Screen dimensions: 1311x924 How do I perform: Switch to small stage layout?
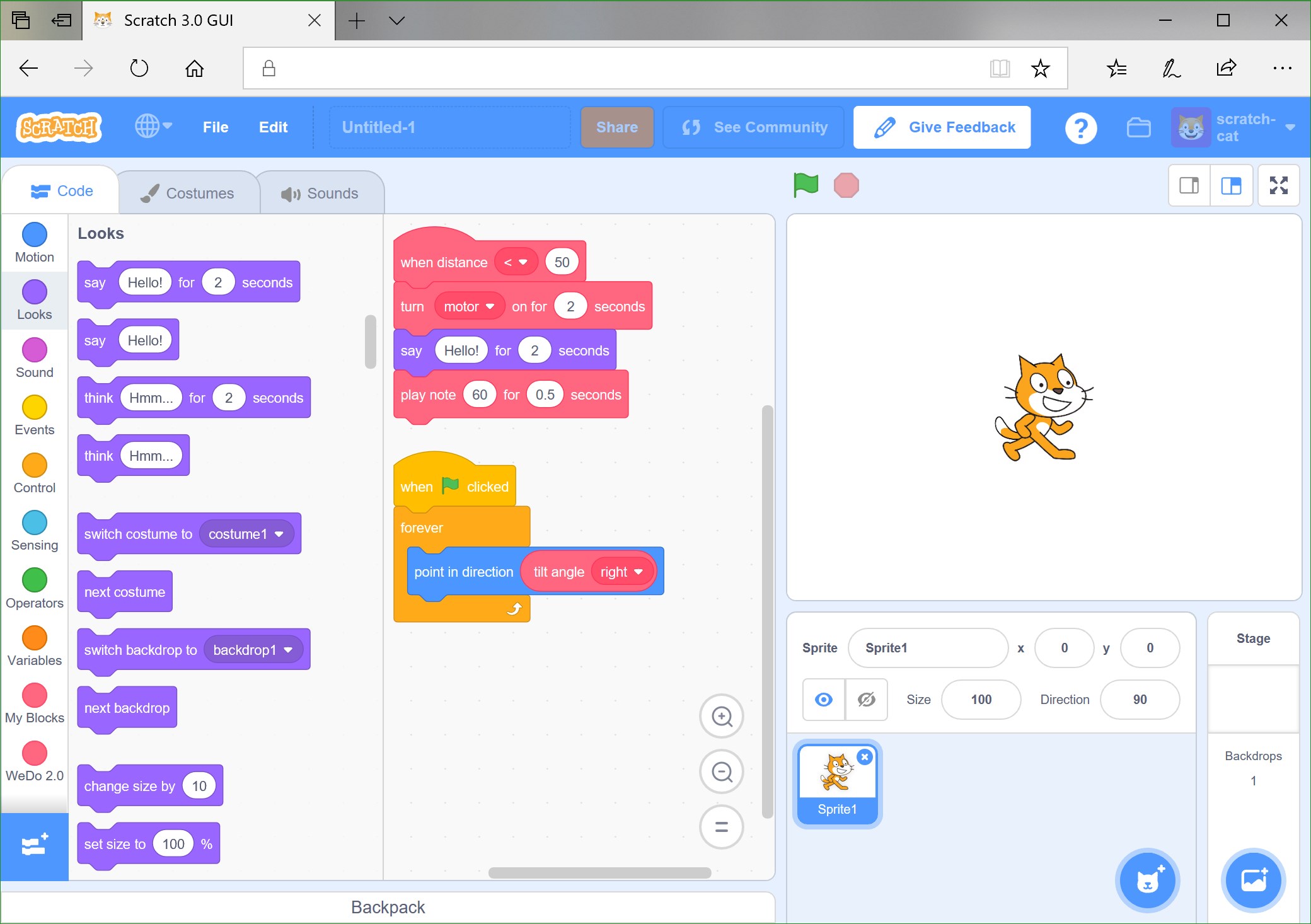(x=1189, y=185)
